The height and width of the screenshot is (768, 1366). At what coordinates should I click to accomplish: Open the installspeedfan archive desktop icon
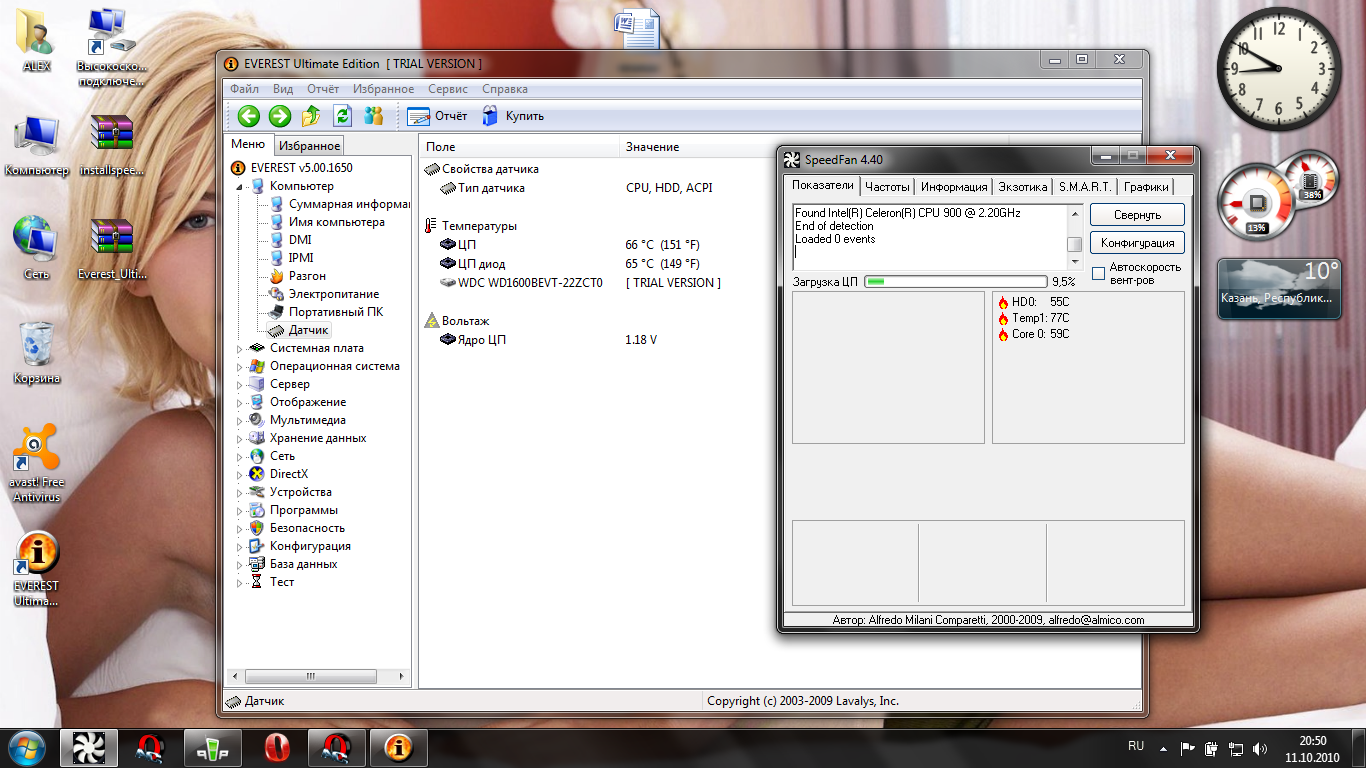point(111,146)
